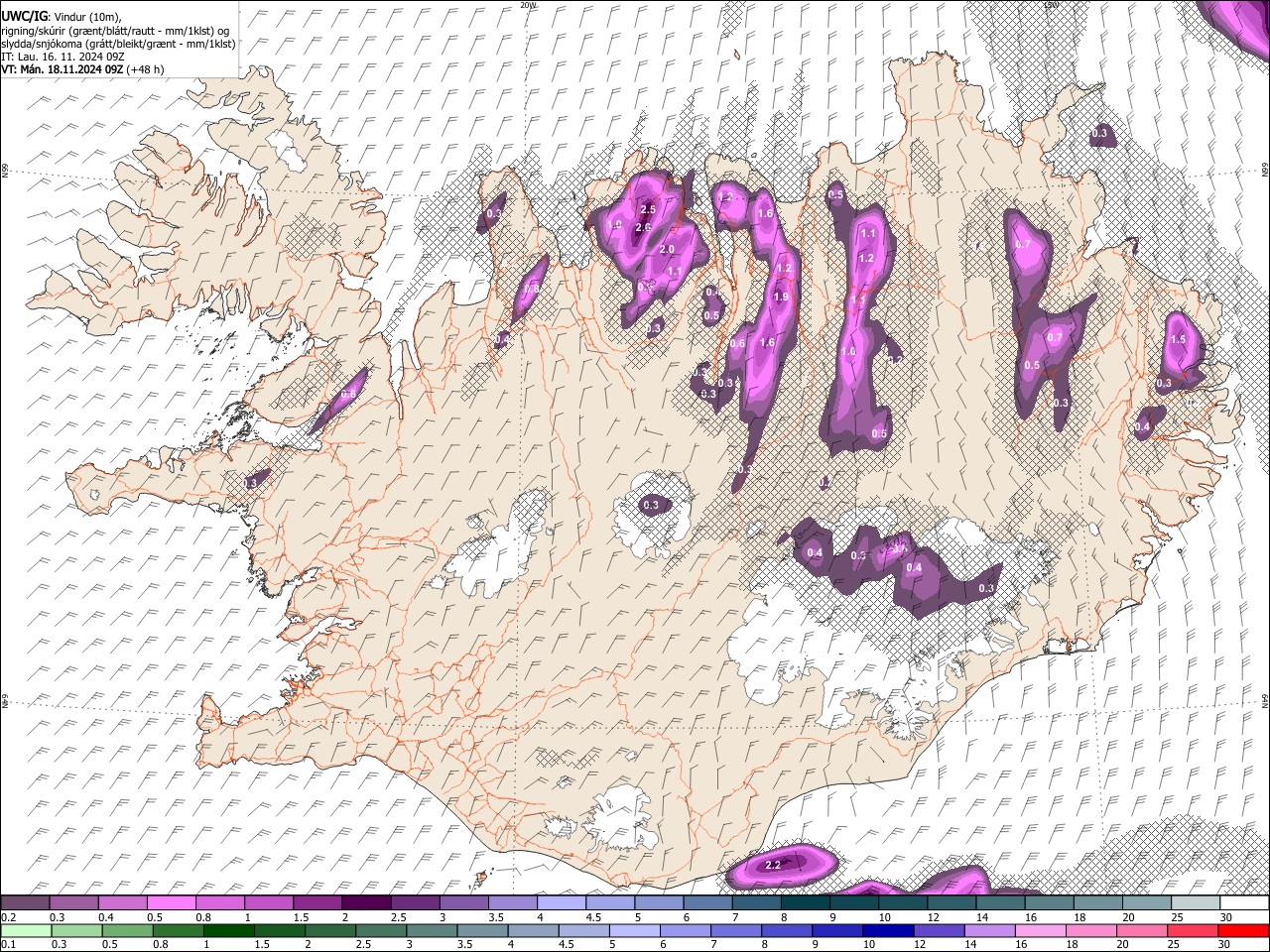
Task: Click the "UWC/IG" title text
Action: (24, 16)
